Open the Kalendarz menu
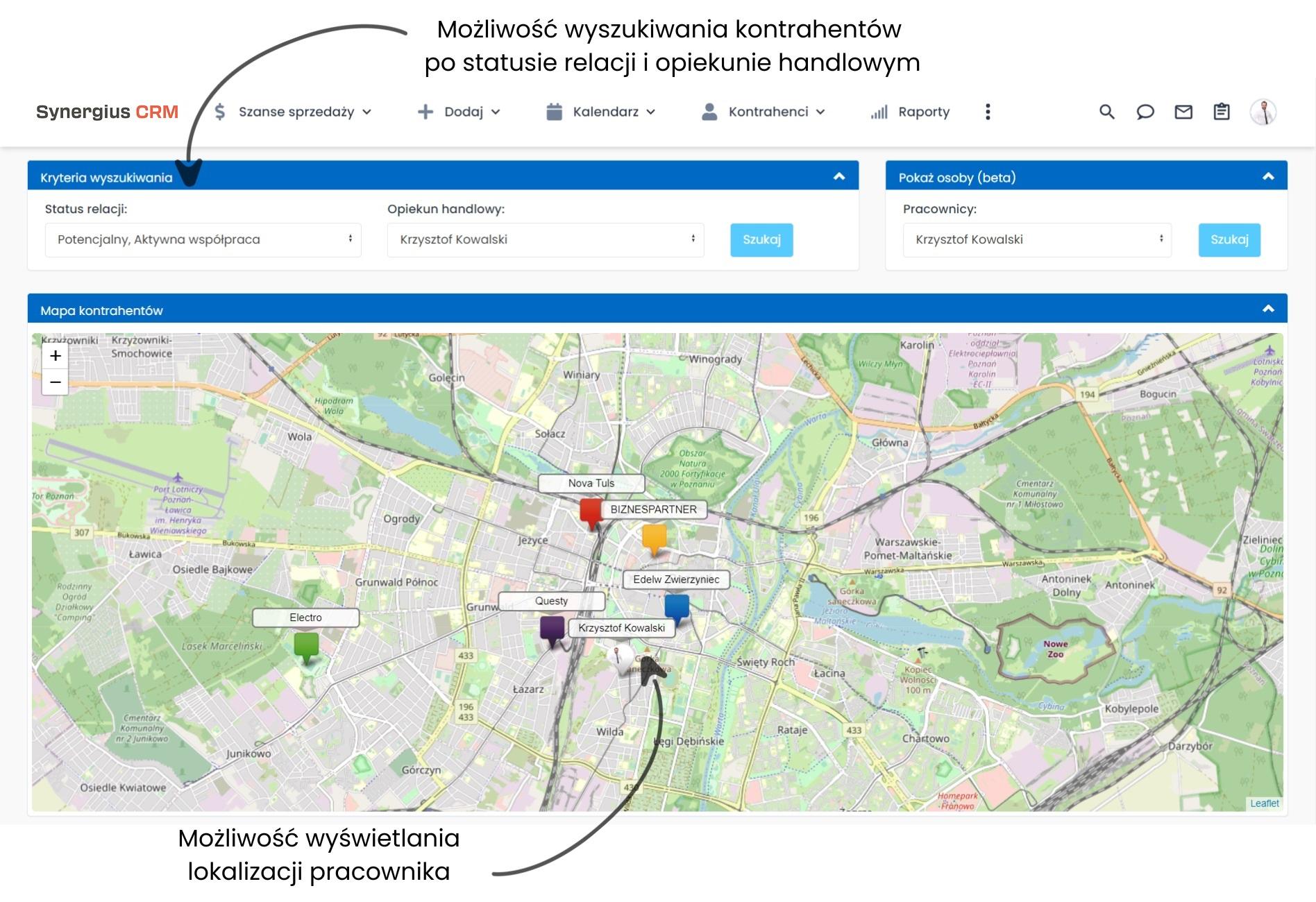Viewport: 1316px width, 902px height. [607, 111]
